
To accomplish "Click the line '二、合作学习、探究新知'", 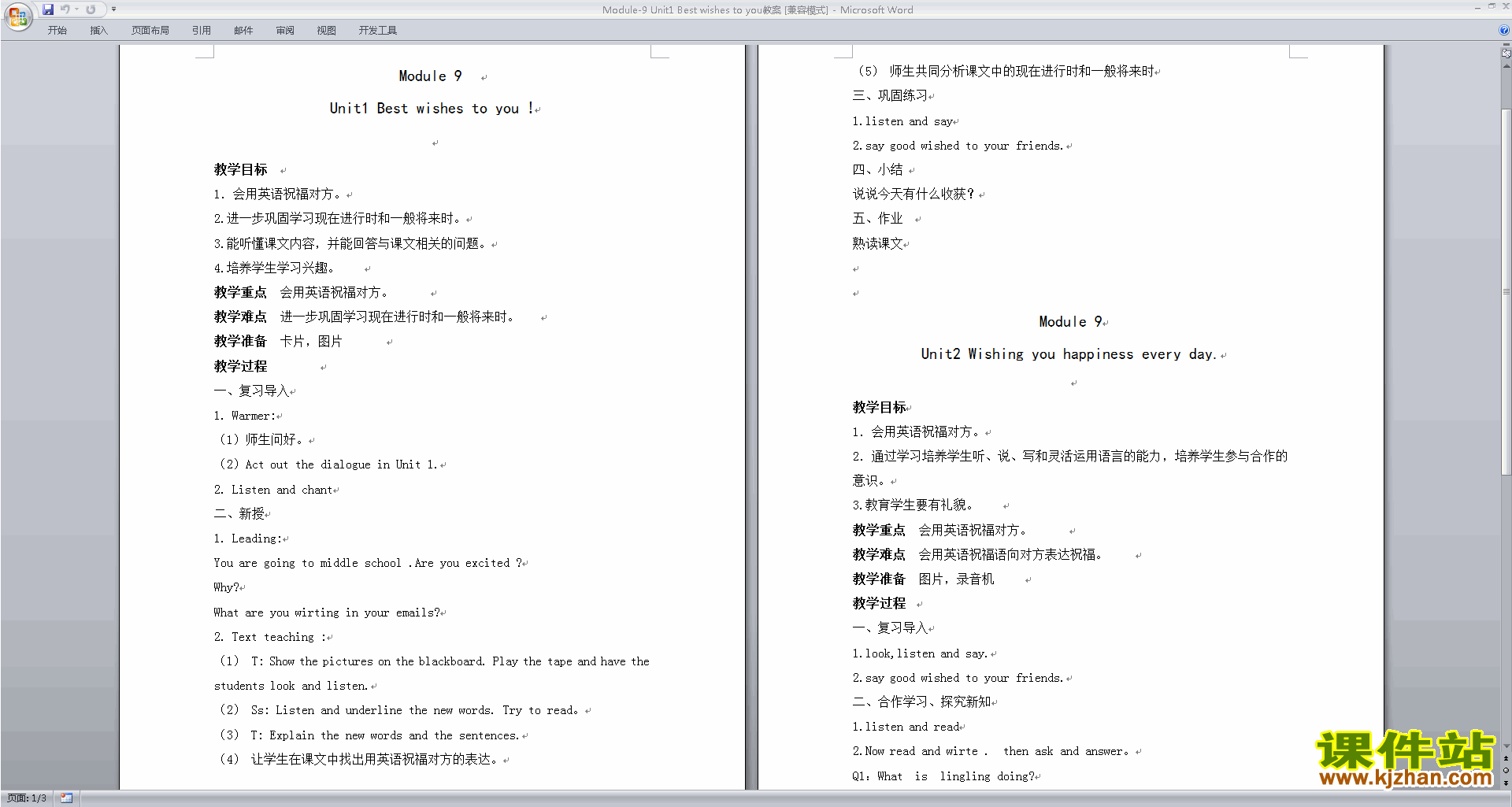I will (922, 702).
